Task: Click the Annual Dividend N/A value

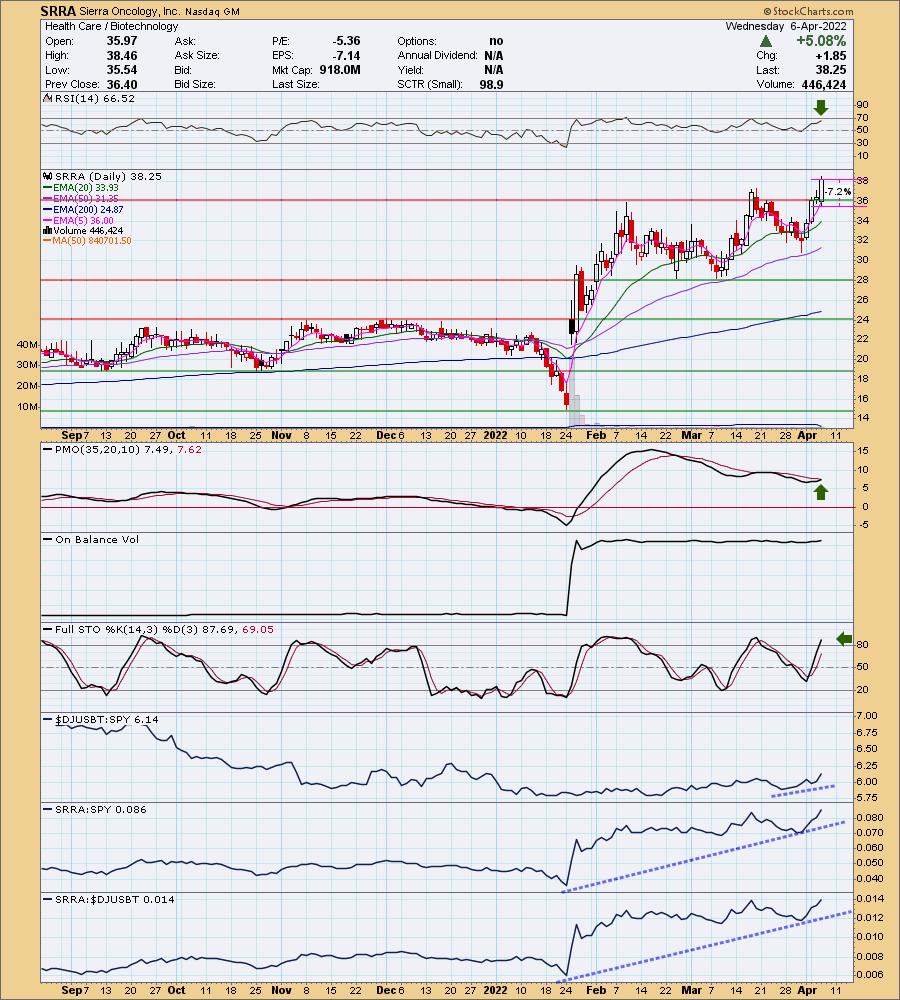Action: tap(494, 55)
